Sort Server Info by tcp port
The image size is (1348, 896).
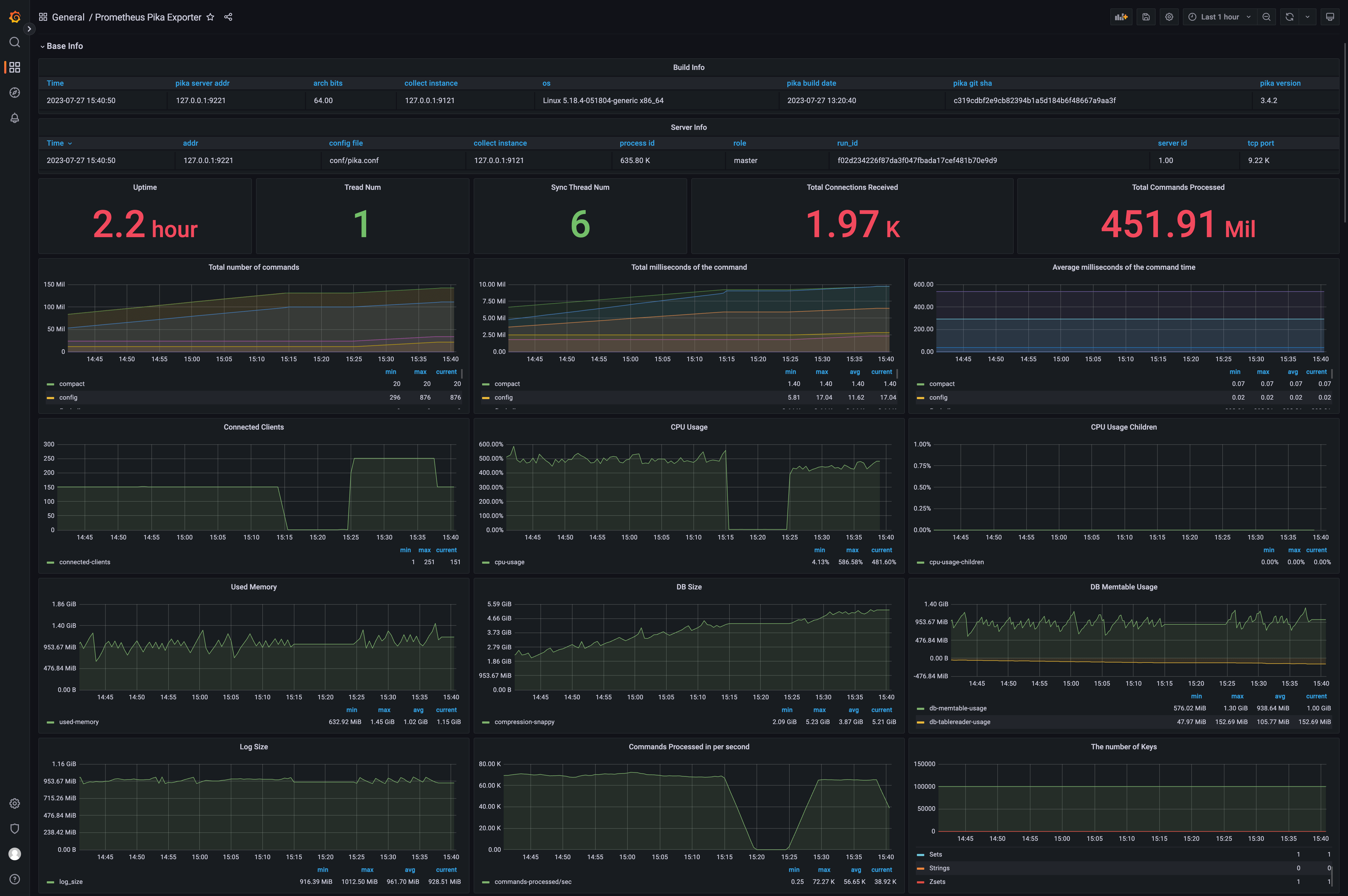coord(1261,144)
